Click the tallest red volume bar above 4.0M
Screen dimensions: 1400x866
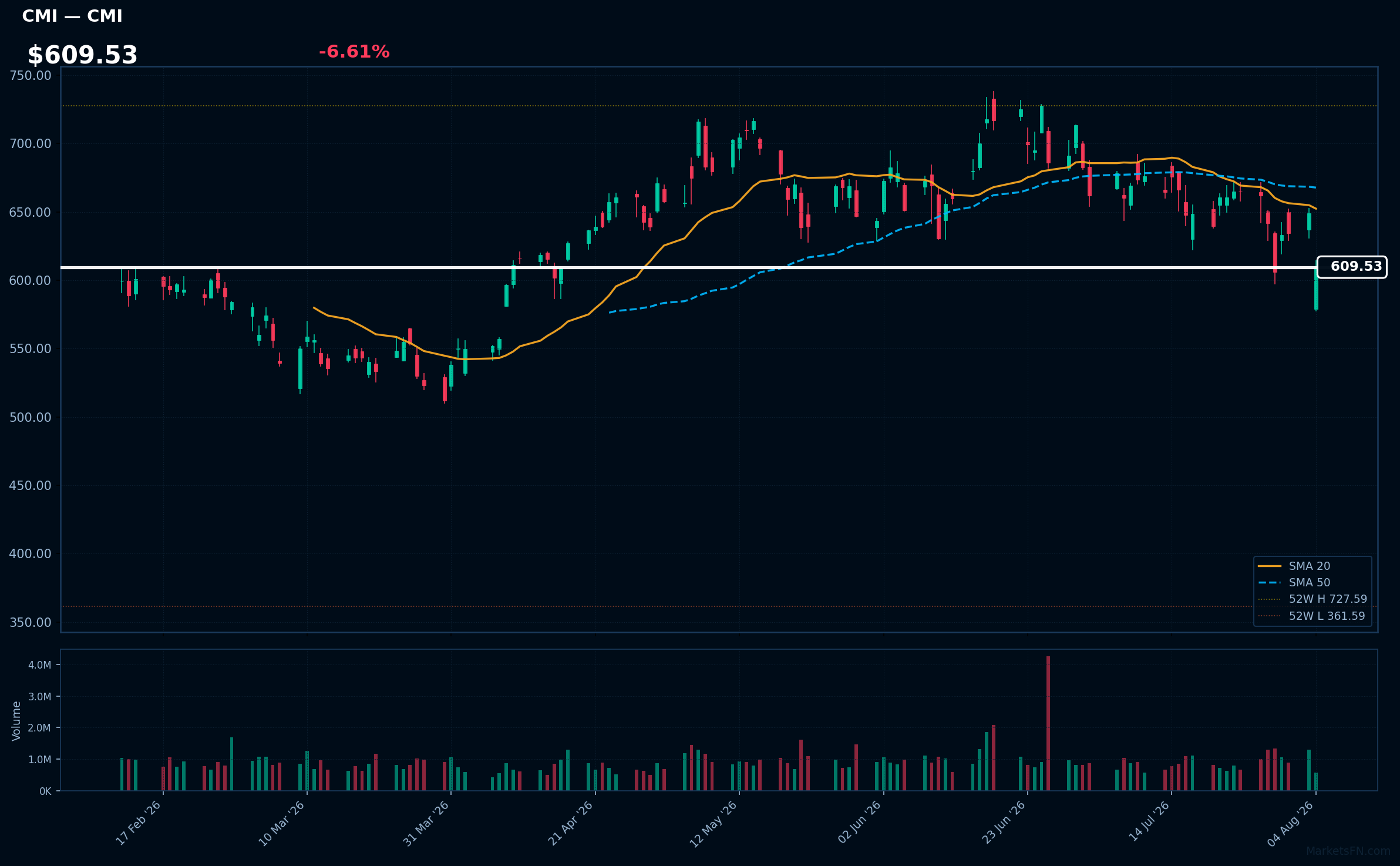point(1048,723)
